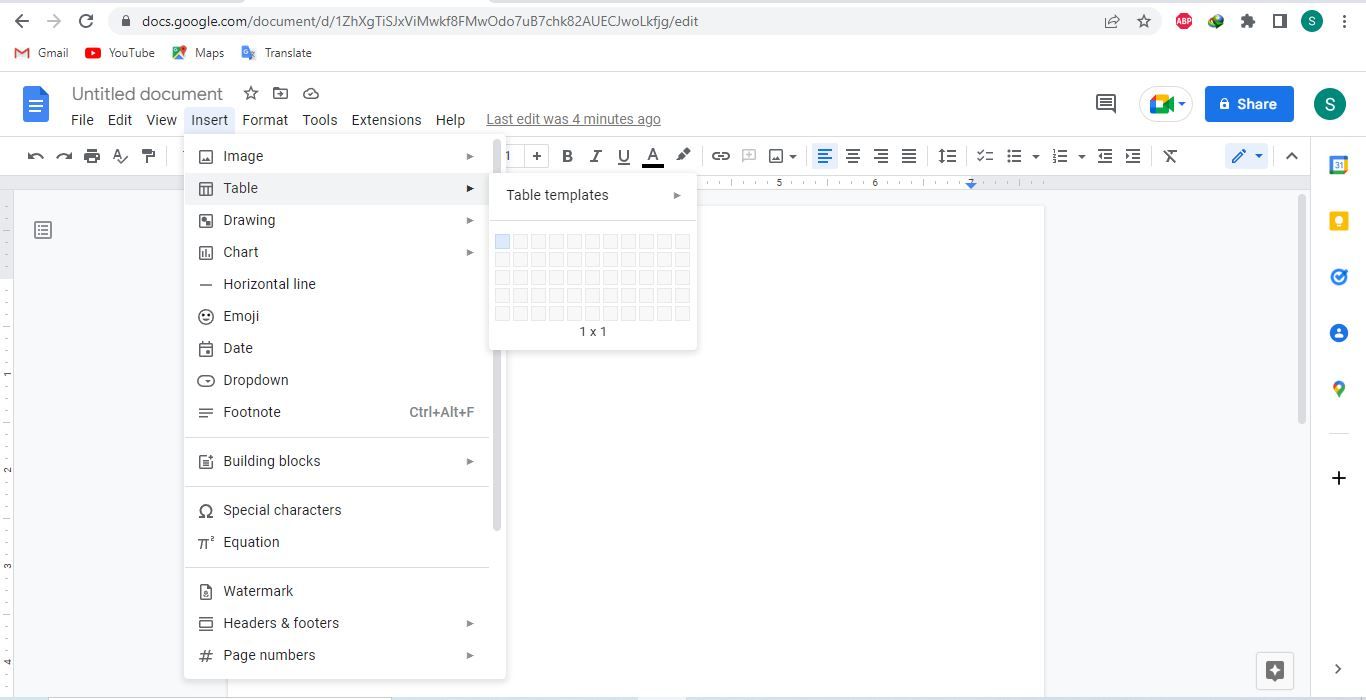Open the Google Meet call dropdown

coord(1166,104)
